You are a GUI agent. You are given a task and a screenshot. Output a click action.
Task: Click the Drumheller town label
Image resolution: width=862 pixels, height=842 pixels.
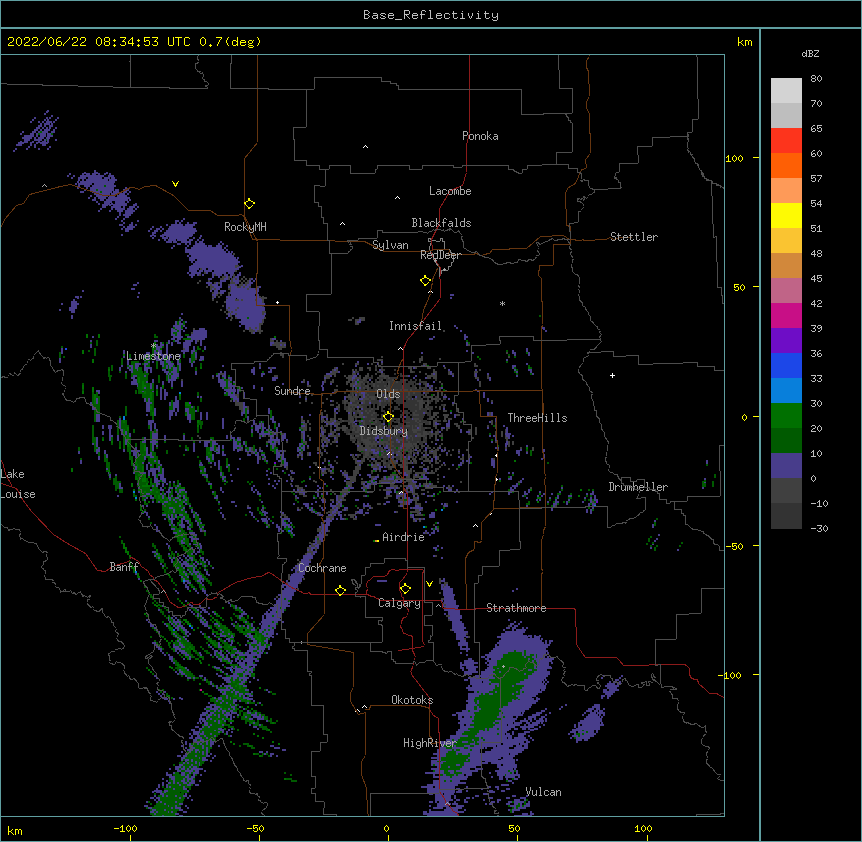638,487
